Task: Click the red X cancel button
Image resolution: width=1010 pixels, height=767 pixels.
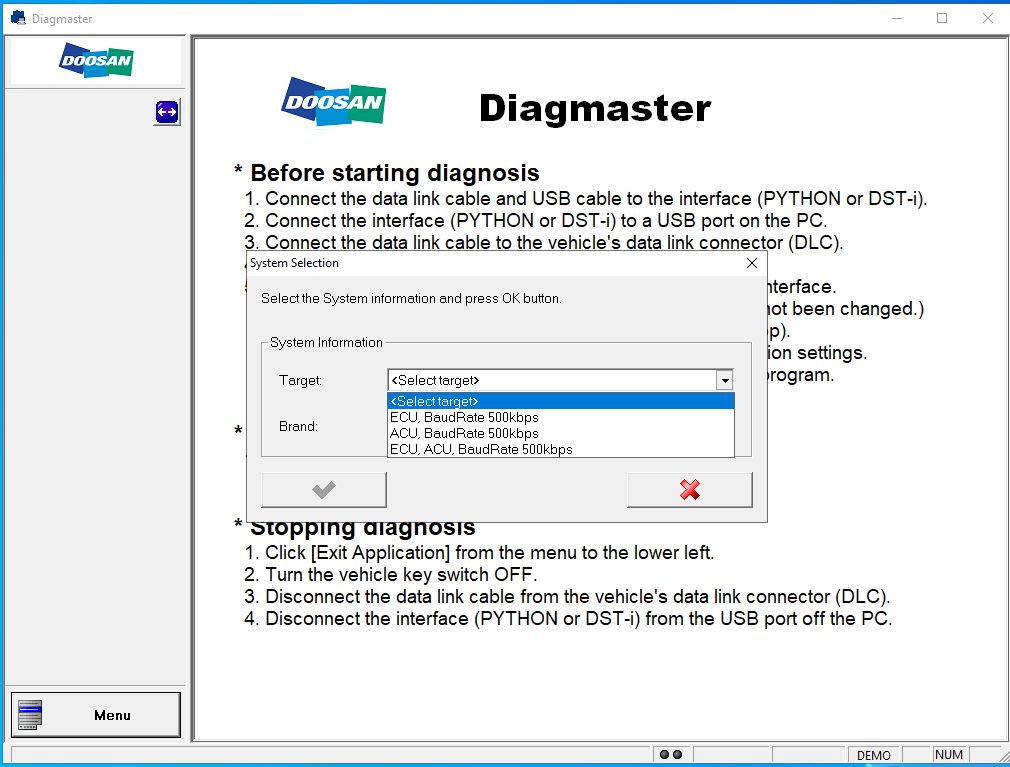Action: click(x=690, y=489)
